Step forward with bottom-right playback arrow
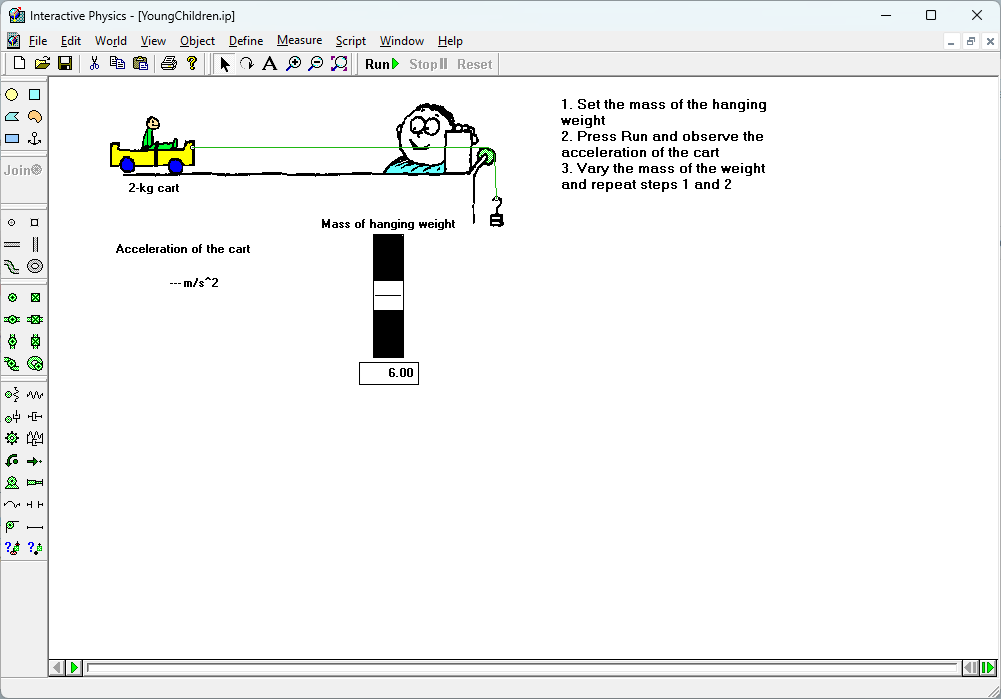The width and height of the screenshot is (1001, 699). (987, 667)
